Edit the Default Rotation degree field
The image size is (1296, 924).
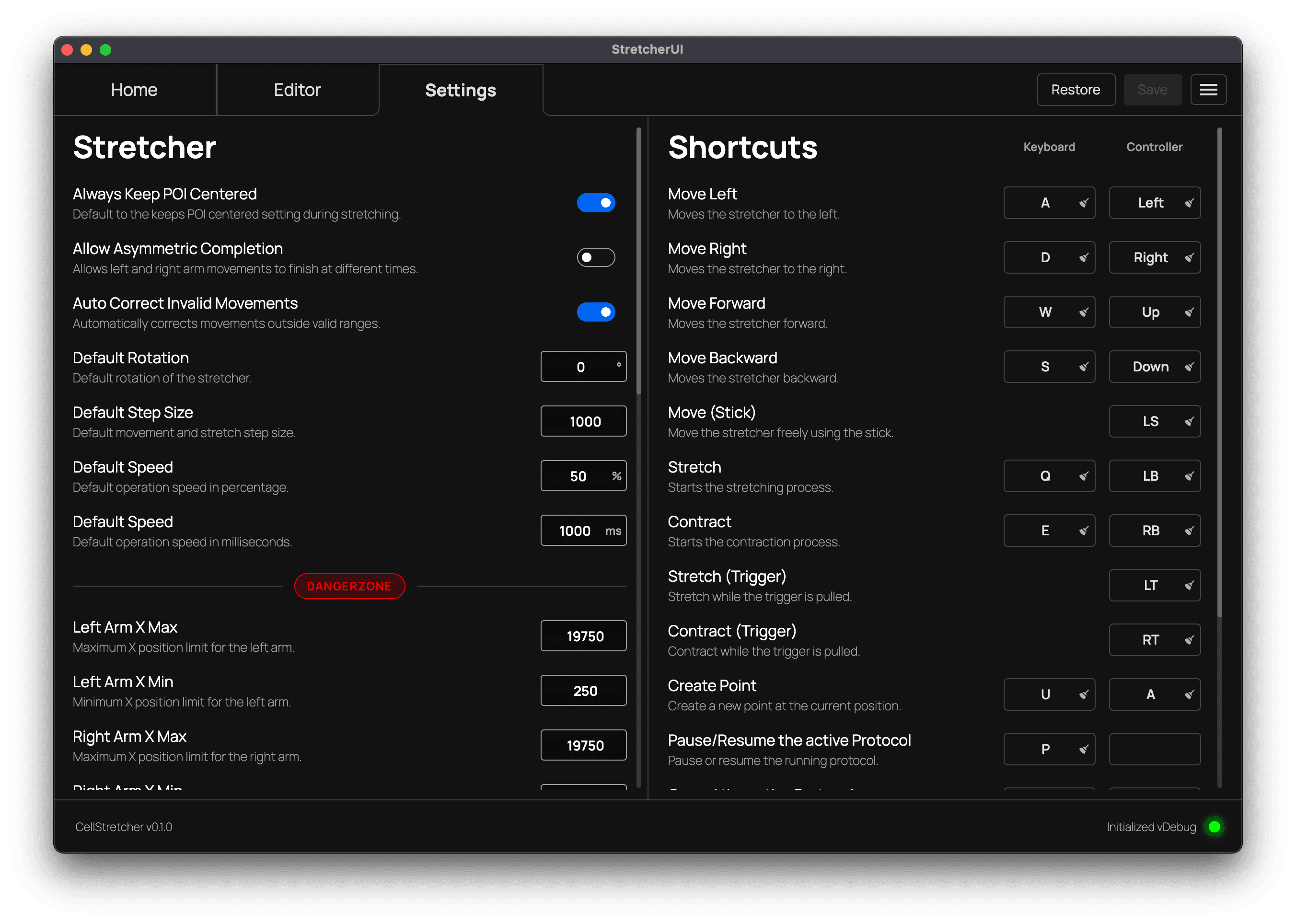(583, 367)
